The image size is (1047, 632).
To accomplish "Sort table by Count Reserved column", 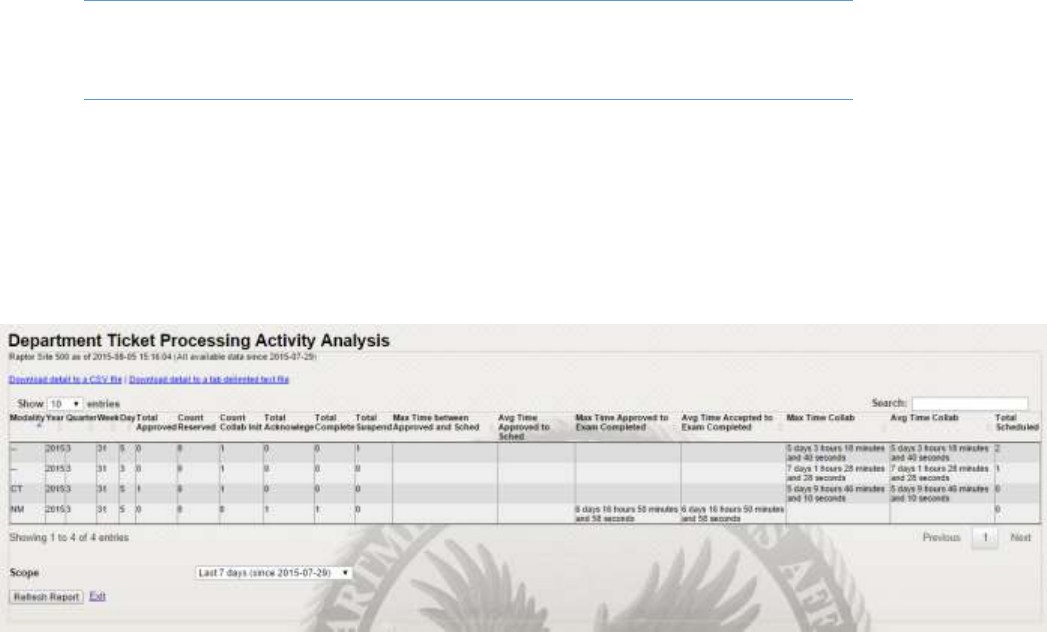I will 196,423.
